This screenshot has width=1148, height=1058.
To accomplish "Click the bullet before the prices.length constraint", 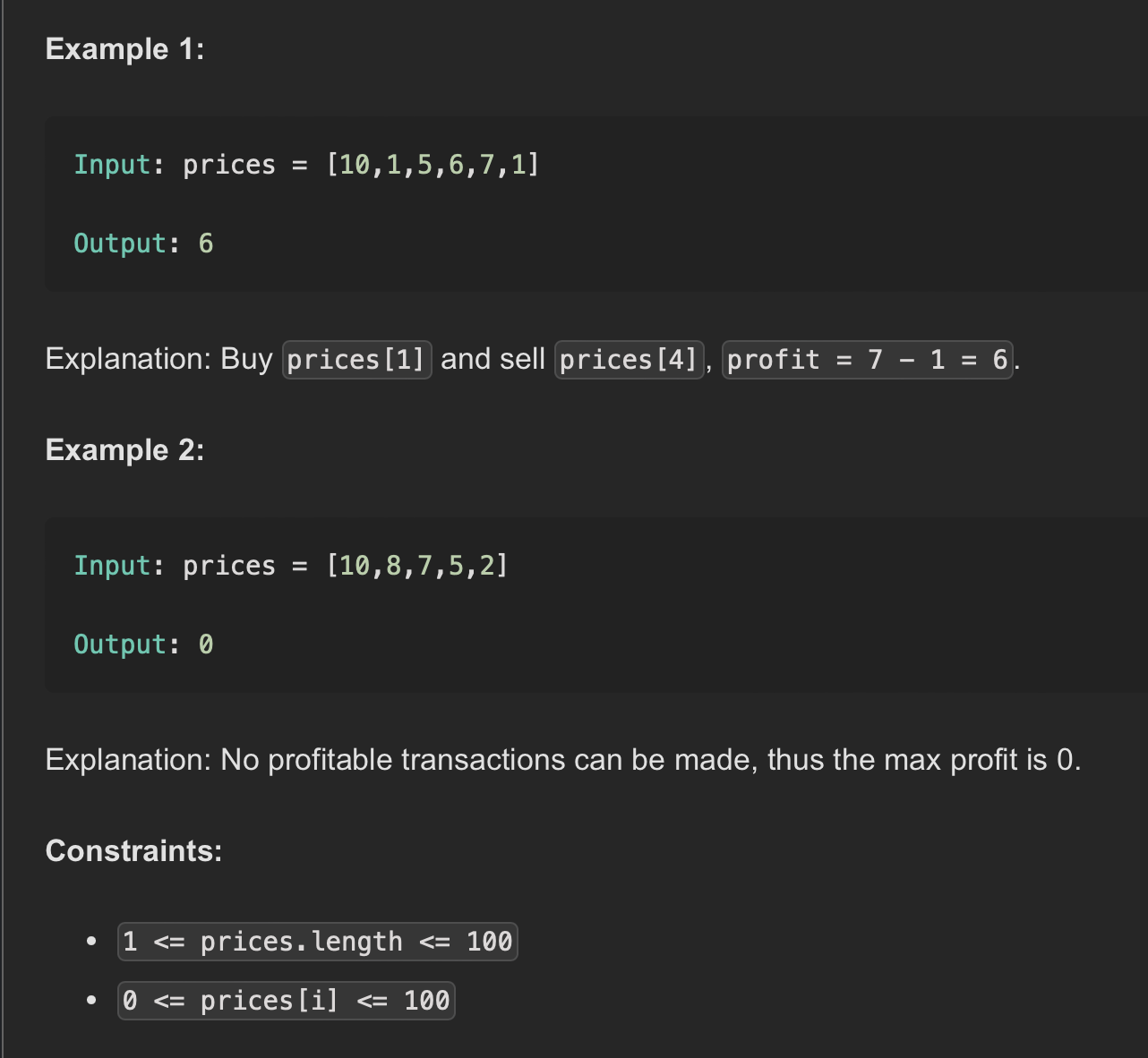I will [x=91, y=942].
